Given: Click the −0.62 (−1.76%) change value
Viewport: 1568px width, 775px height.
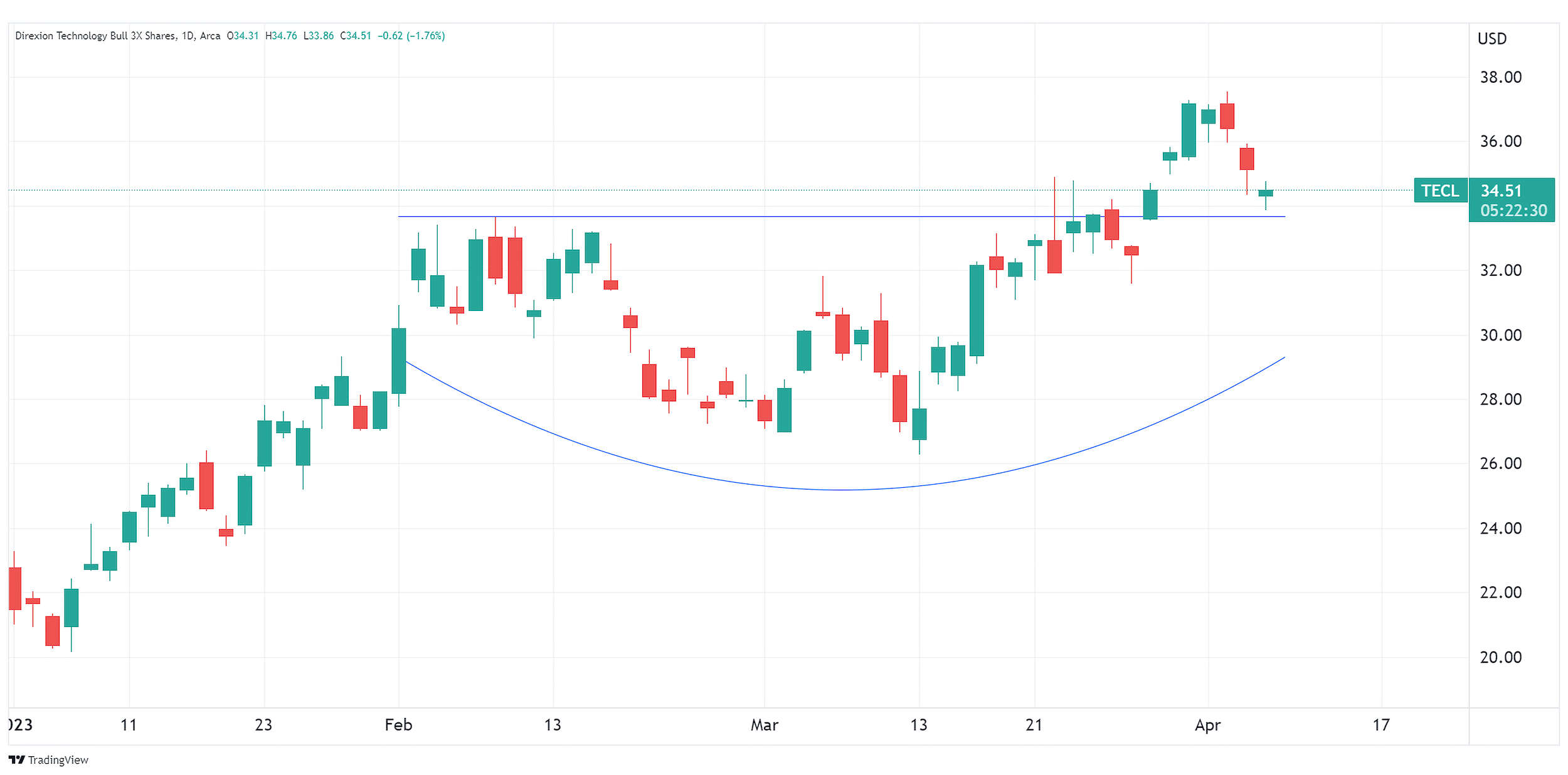Looking at the screenshot, I should (411, 36).
